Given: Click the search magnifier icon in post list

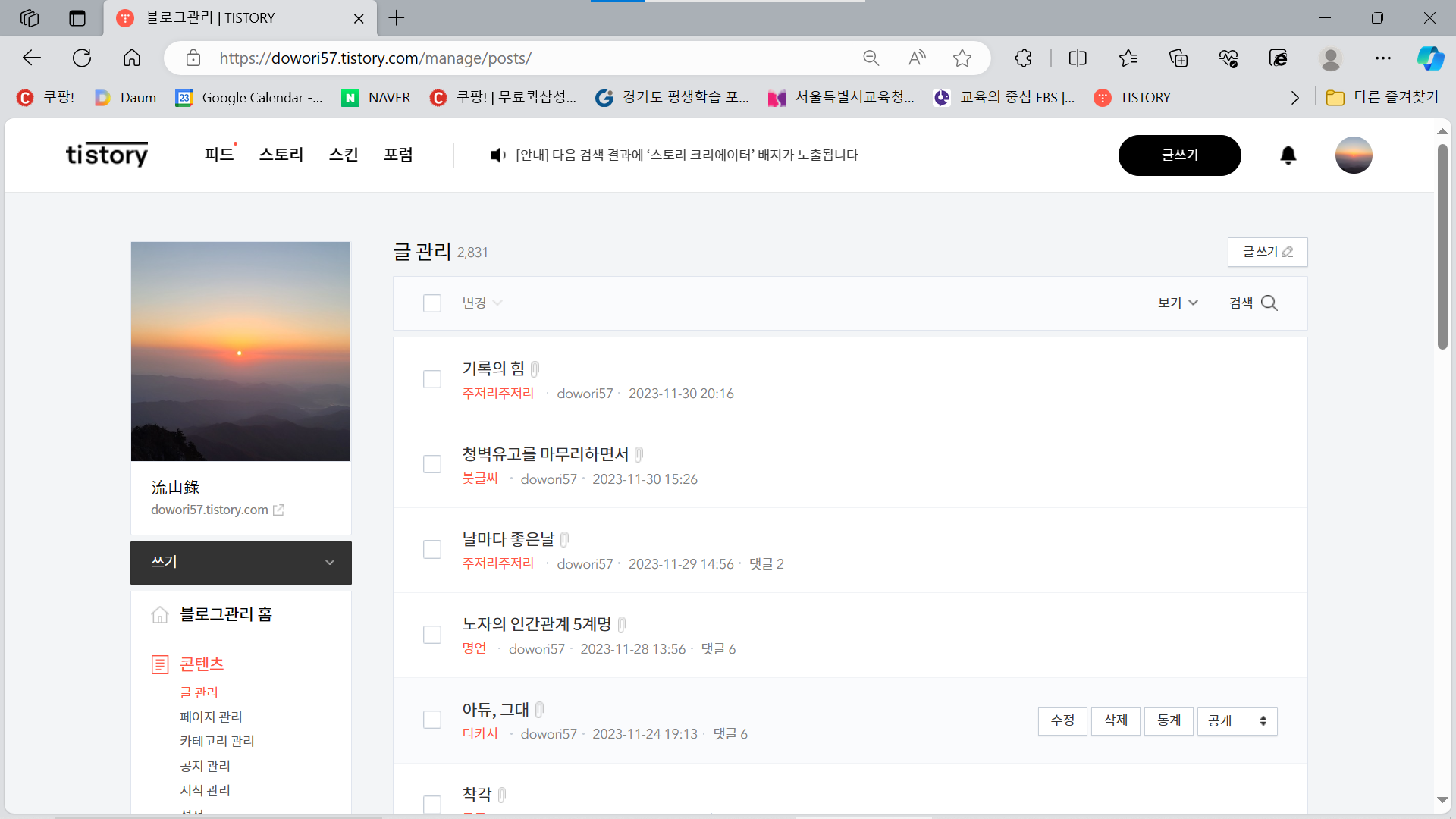Looking at the screenshot, I should [x=1269, y=303].
